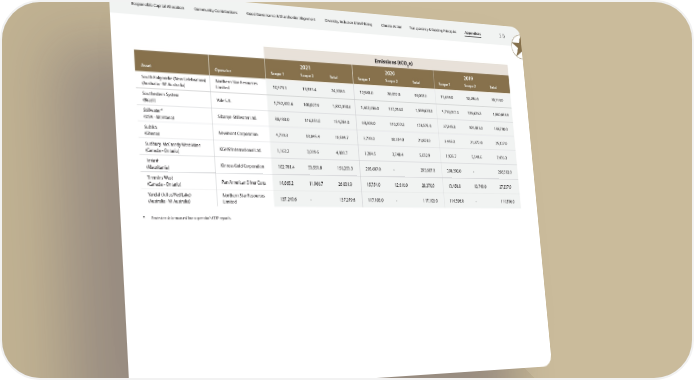Select the Good Governance & Shareholder Alignment tab
The height and width of the screenshot is (380, 694).
point(281,17)
